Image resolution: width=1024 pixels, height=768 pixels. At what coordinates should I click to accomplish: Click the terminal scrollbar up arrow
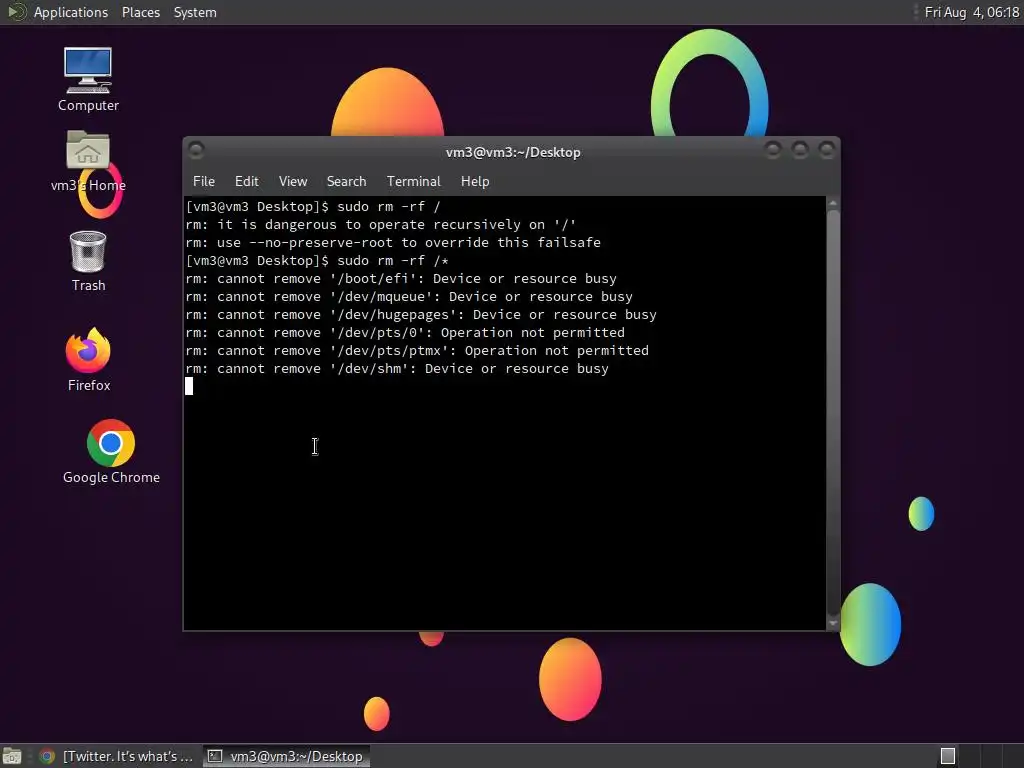pyautogui.click(x=833, y=204)
